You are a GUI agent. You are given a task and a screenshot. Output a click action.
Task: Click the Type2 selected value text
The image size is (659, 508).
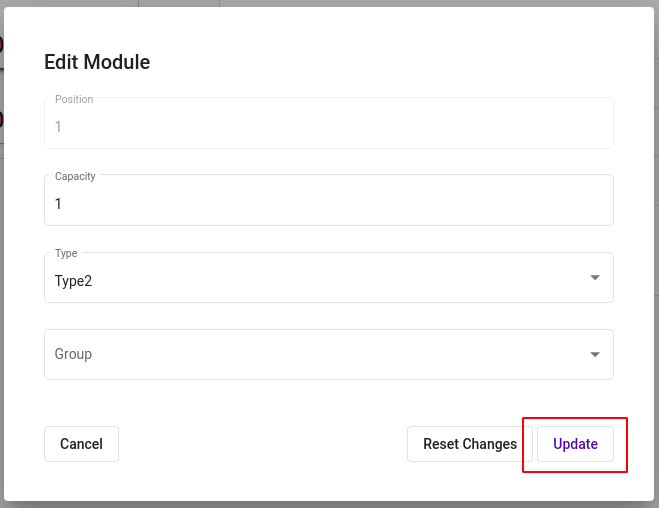(73, 281)
